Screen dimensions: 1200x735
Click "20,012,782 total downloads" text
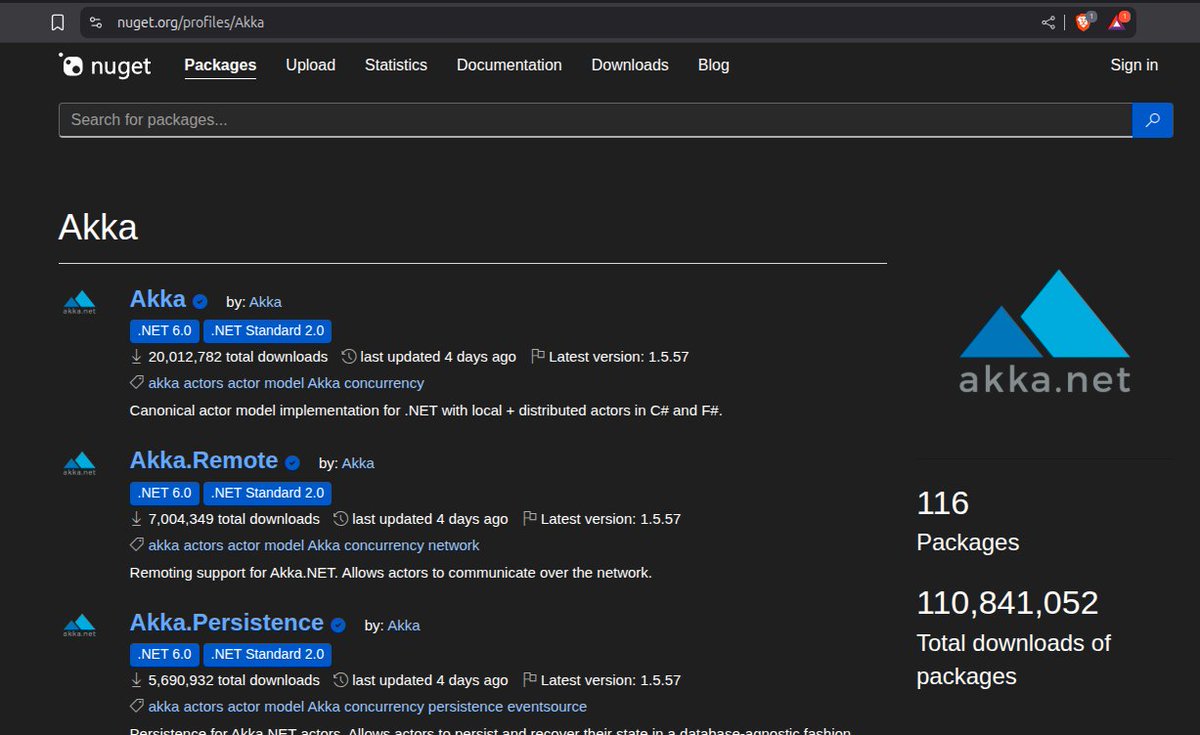(238, 357)
